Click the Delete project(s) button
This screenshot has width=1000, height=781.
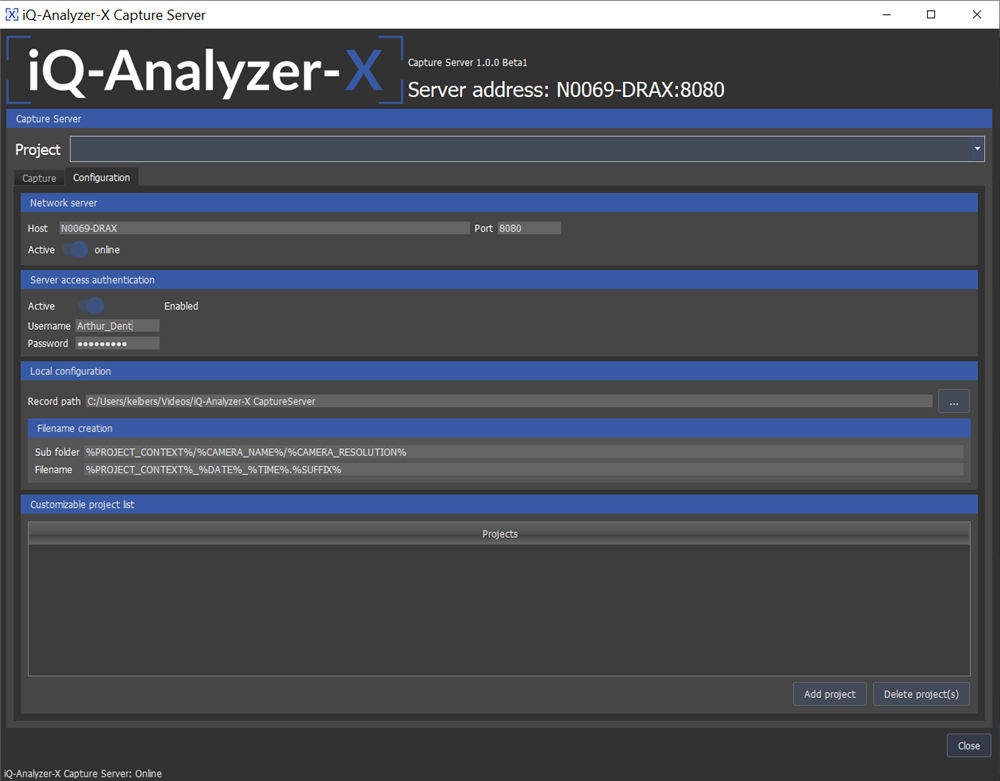pos(921,694)
